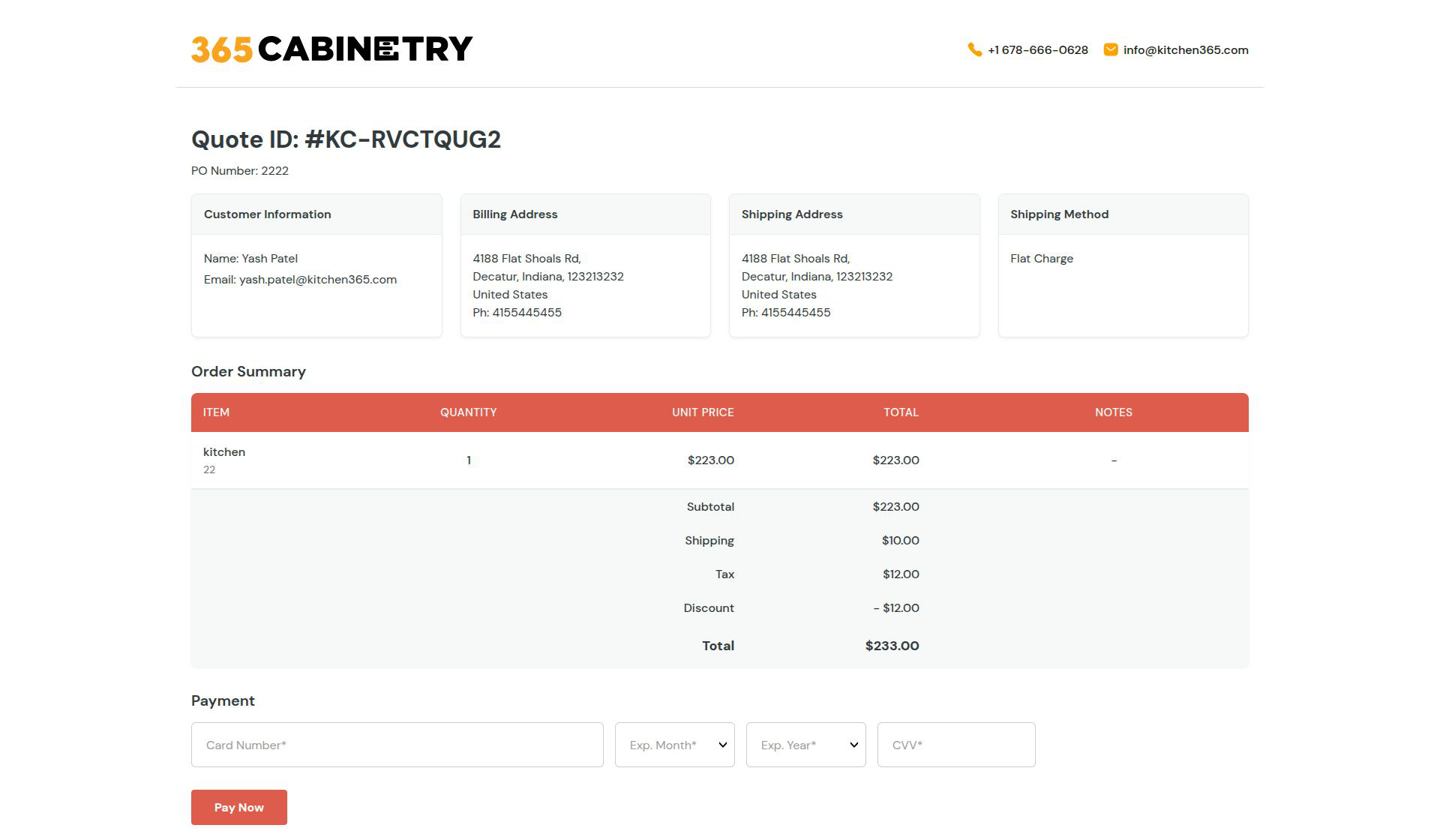Click the Quote ID heading text
Screen dimensions: 1440x840
[x=346, y=139]
